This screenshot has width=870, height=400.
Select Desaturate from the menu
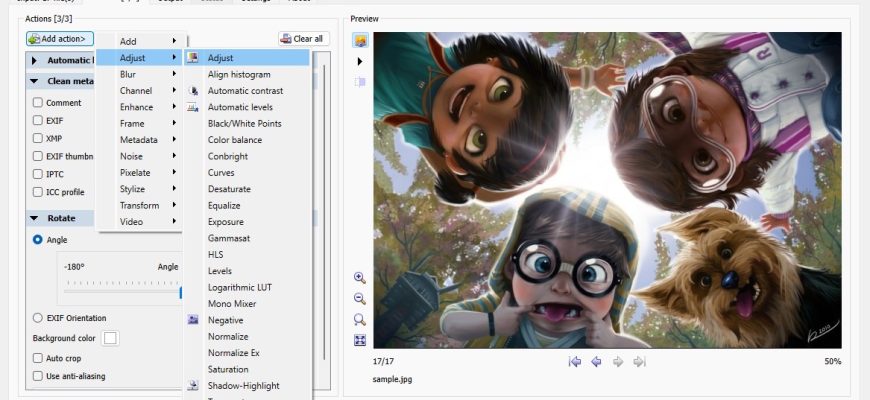pos(247,189)
